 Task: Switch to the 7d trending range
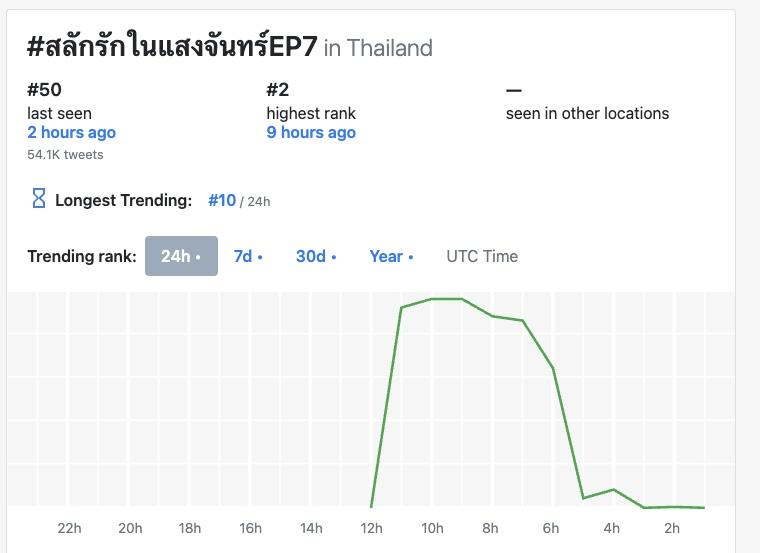(x=248, y=256)
